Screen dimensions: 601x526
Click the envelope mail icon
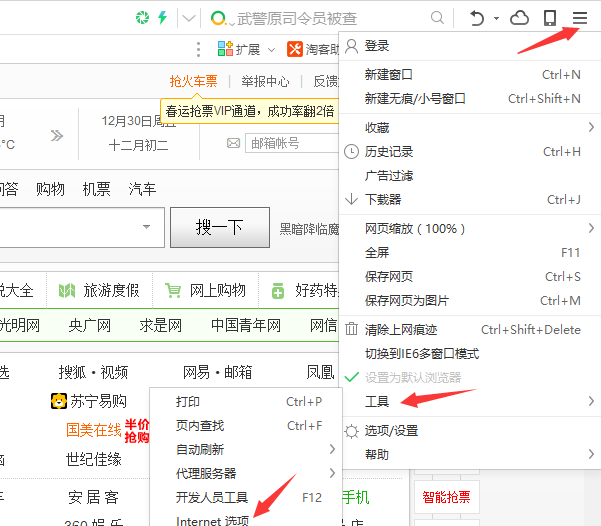point(233,143)
